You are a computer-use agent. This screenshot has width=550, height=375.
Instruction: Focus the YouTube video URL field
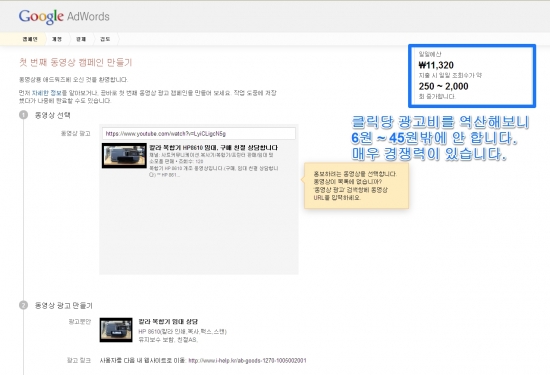[x=199, y=134]
